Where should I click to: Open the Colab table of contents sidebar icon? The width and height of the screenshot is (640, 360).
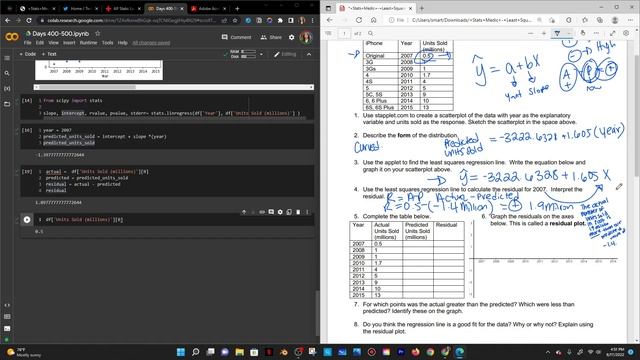click(7, 58)
